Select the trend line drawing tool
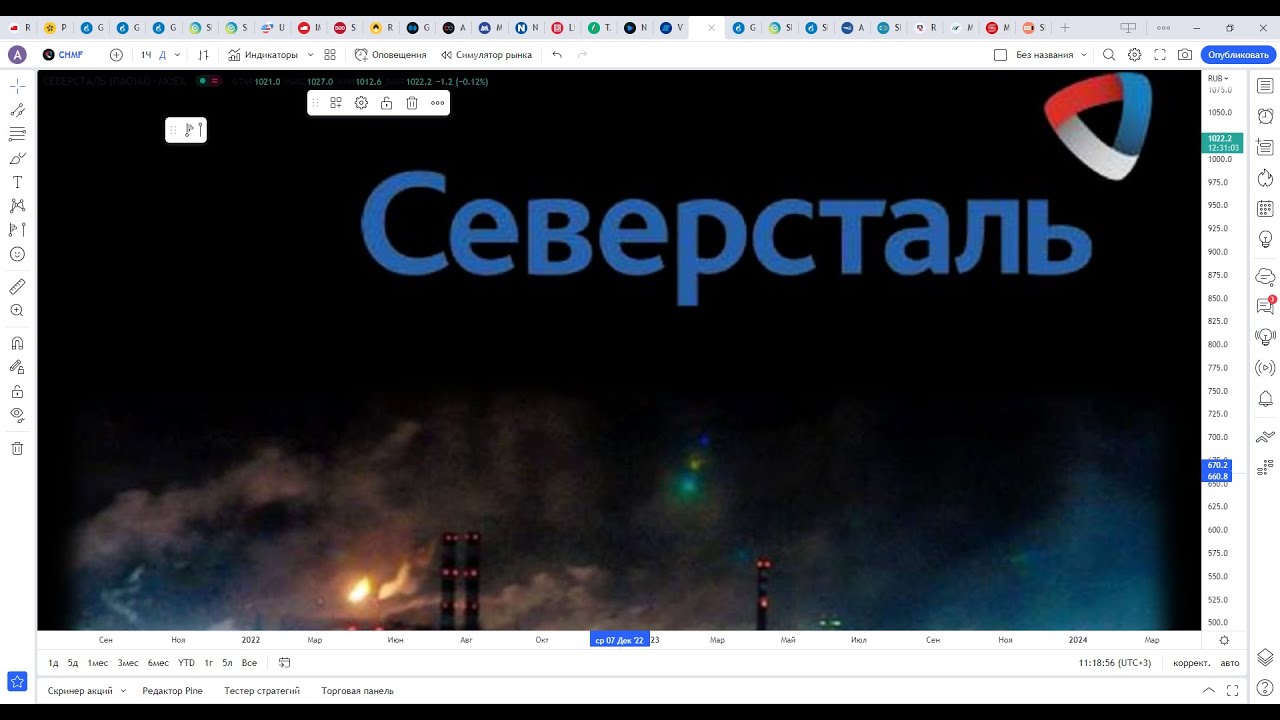The image size is (1280, 720). (x=17, y=110)
